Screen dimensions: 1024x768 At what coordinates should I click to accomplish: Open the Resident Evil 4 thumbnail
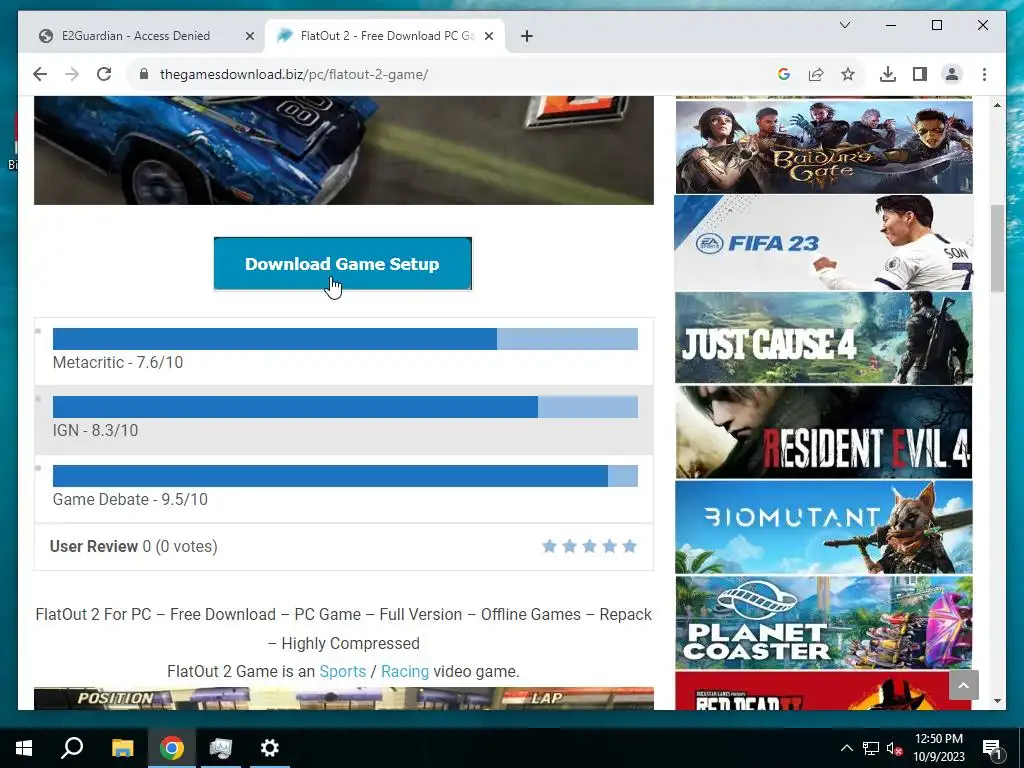click(x=824, y=432)
